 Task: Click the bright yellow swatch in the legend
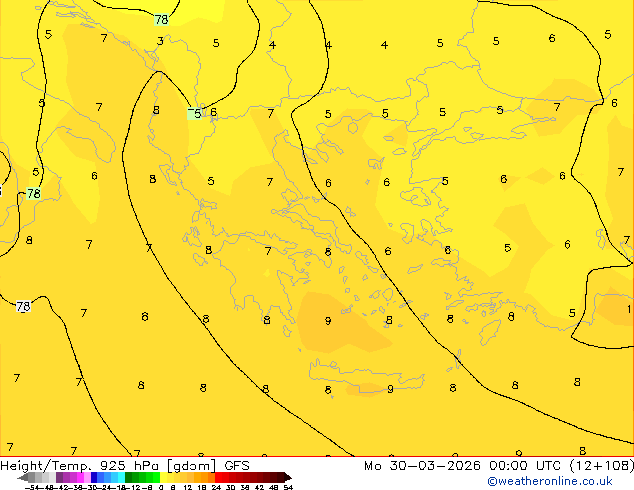coord(163,477)
